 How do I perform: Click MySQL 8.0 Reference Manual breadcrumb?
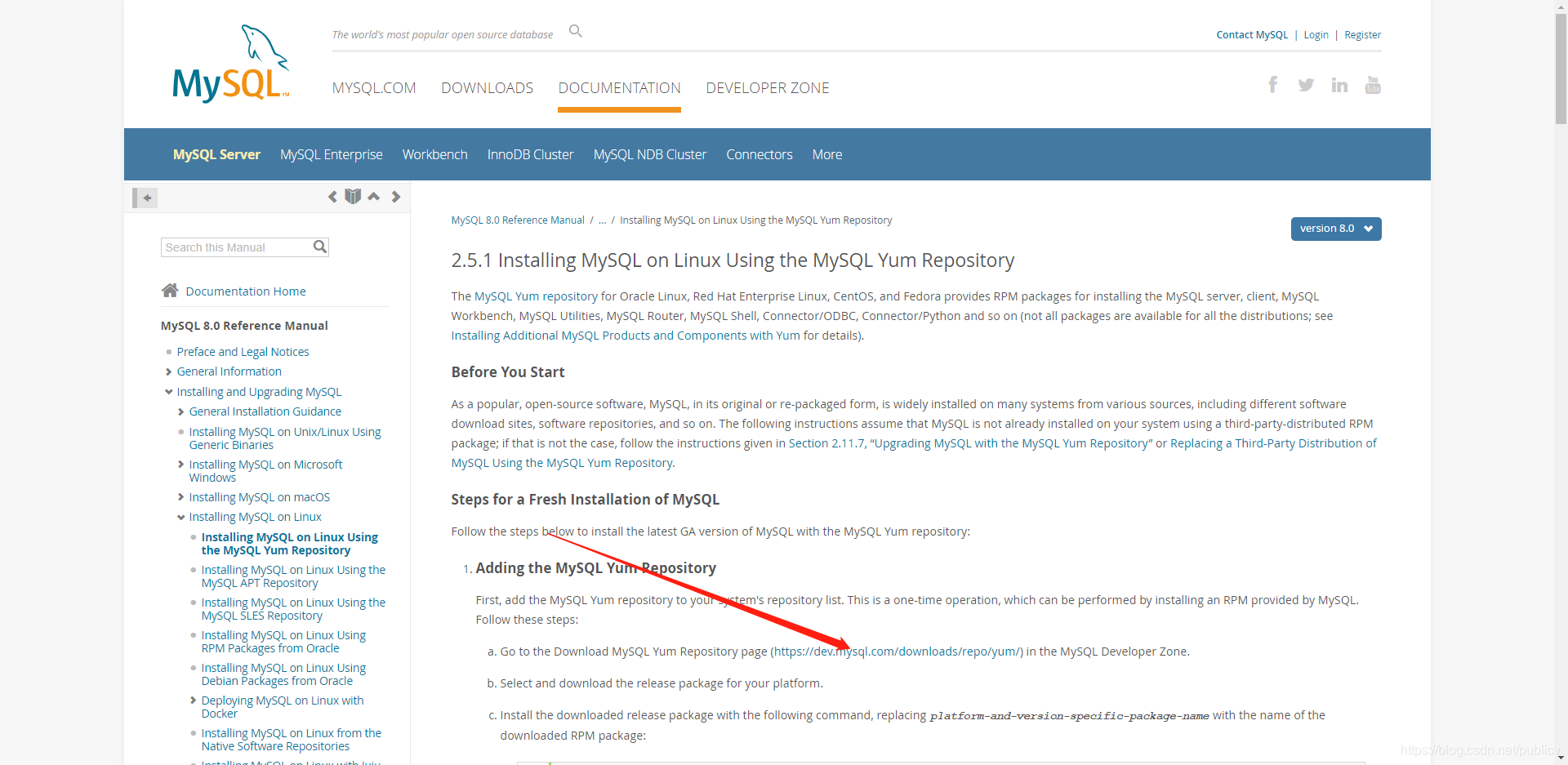click(x=518, y=220)
